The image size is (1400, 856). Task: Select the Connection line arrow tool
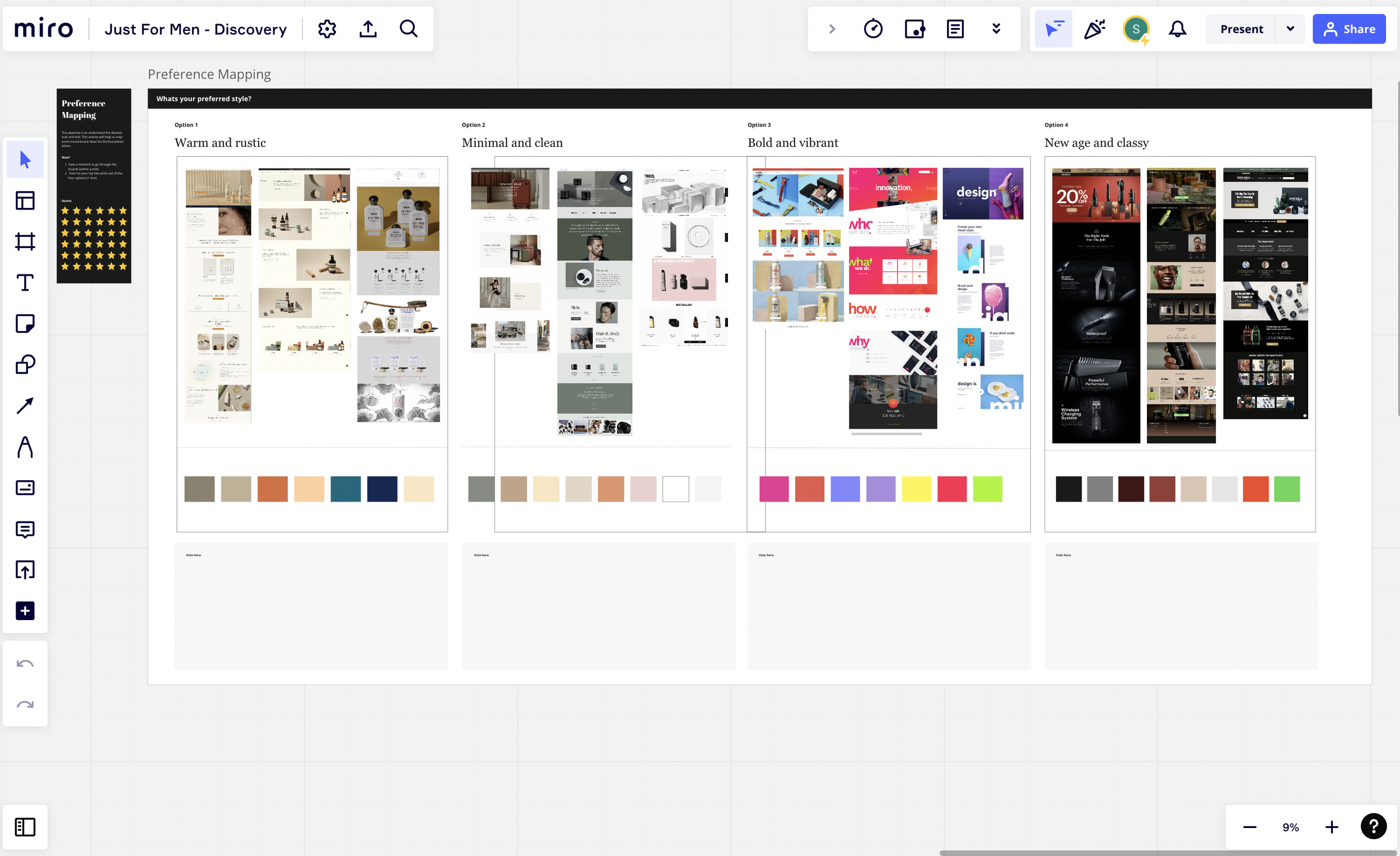pyautogui.click(x=25, y=405)
